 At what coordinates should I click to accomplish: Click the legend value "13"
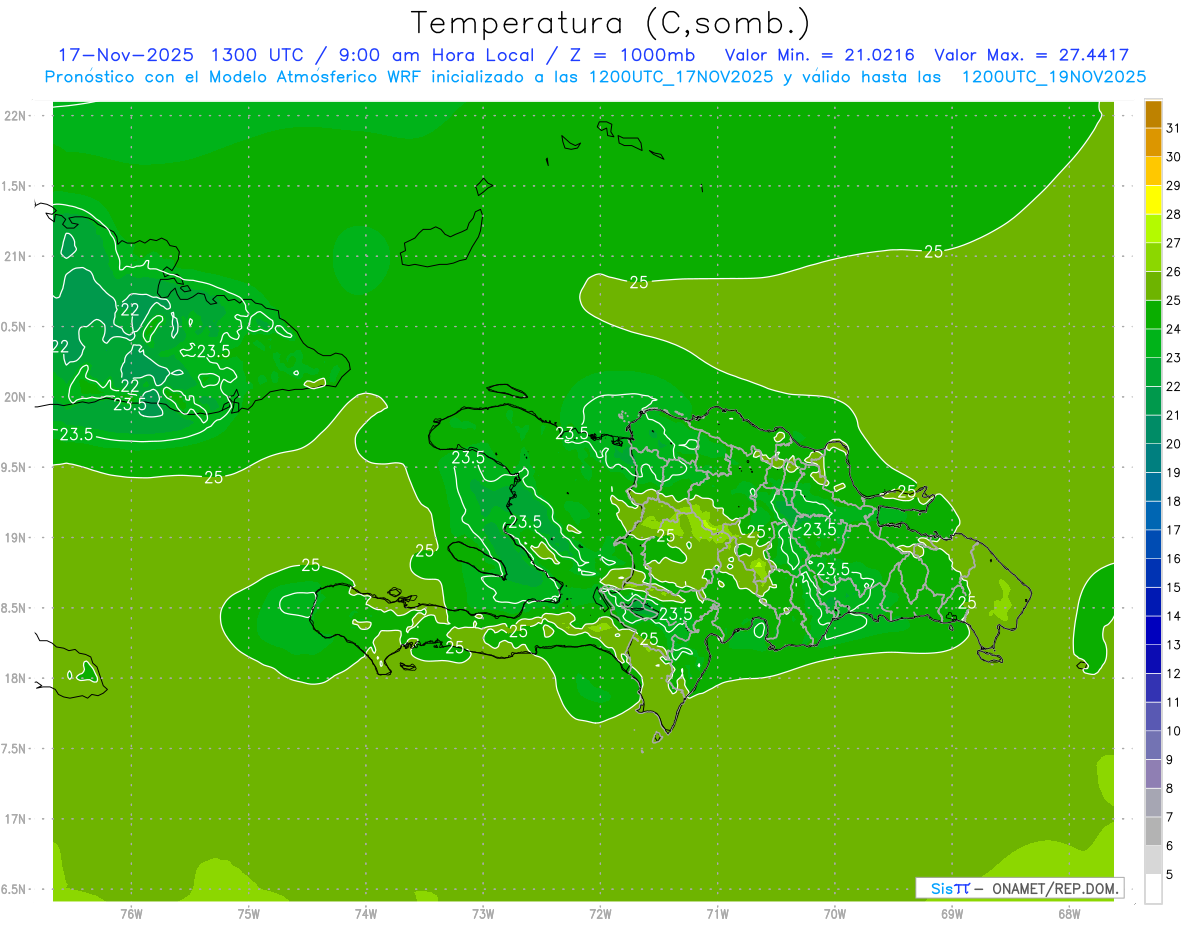1173,645
